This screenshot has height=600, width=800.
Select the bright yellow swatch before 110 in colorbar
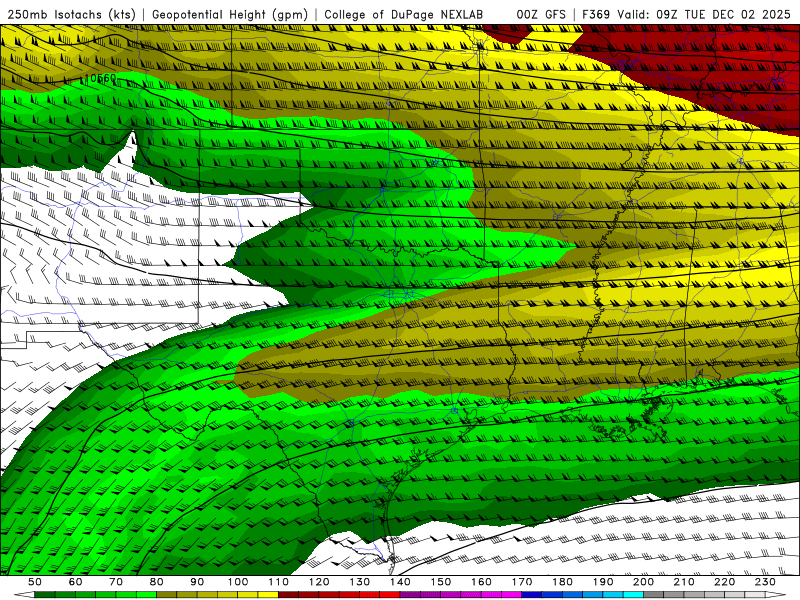[x=268, y=595]
